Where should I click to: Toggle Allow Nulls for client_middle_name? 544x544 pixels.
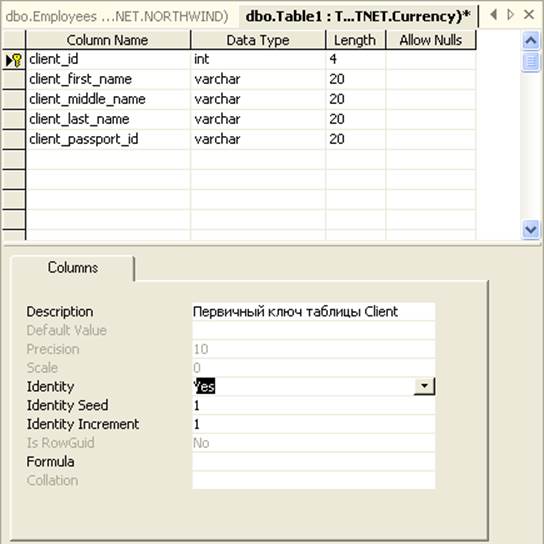pyautogui.click(x=431, y=100)
